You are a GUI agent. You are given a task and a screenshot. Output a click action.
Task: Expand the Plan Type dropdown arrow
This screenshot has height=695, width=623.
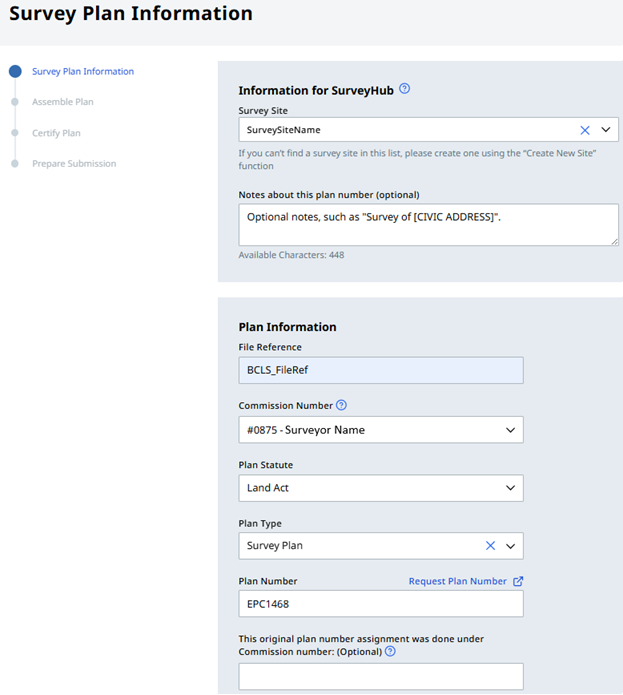pyautogui.click(x=510, y=546)
